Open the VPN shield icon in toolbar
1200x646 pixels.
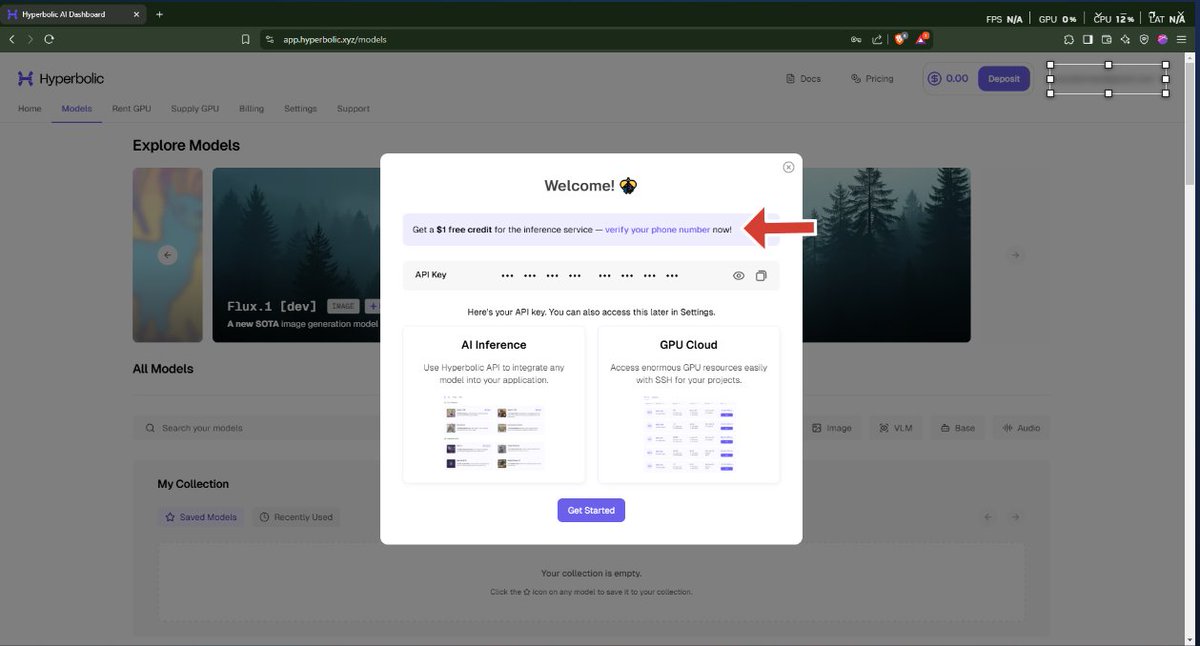click(1143, 40)
